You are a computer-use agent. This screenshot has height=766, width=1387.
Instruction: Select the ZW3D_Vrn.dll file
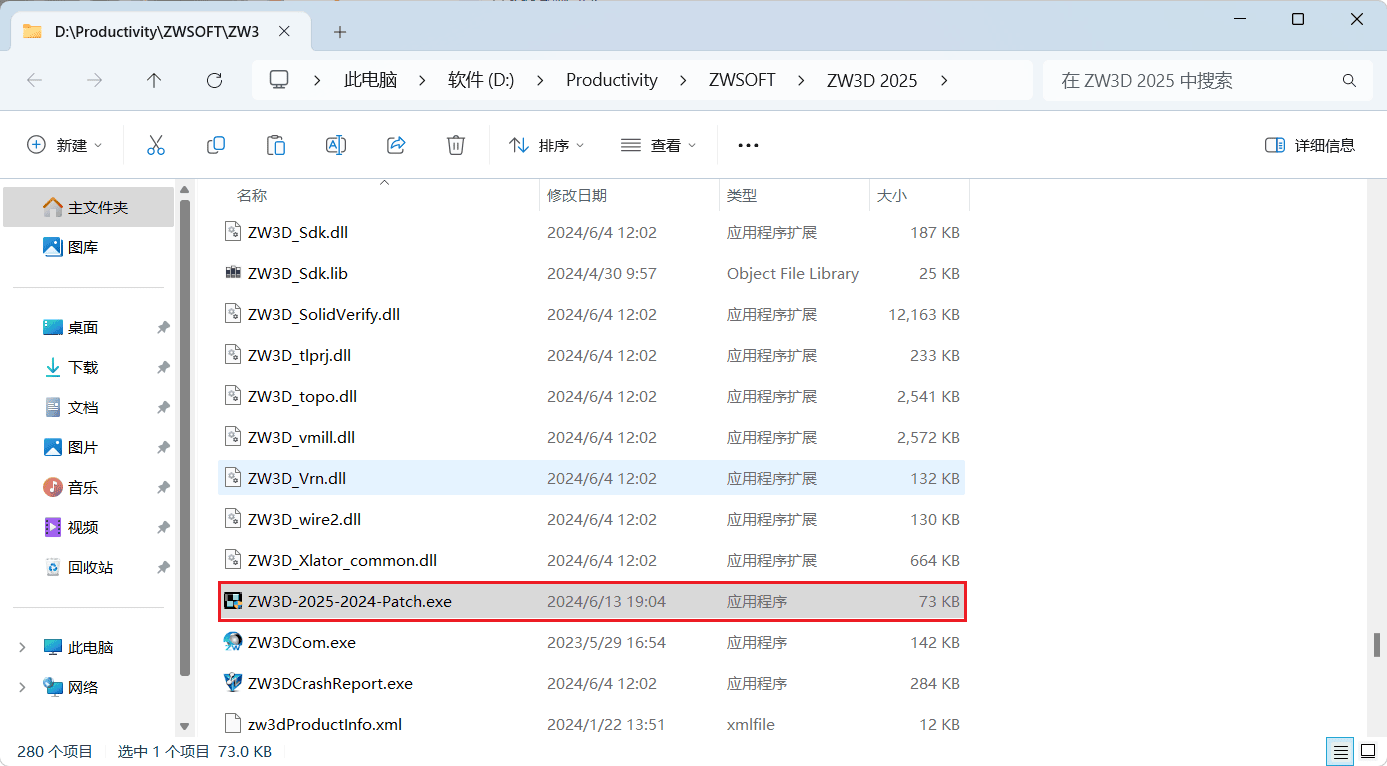592,478
